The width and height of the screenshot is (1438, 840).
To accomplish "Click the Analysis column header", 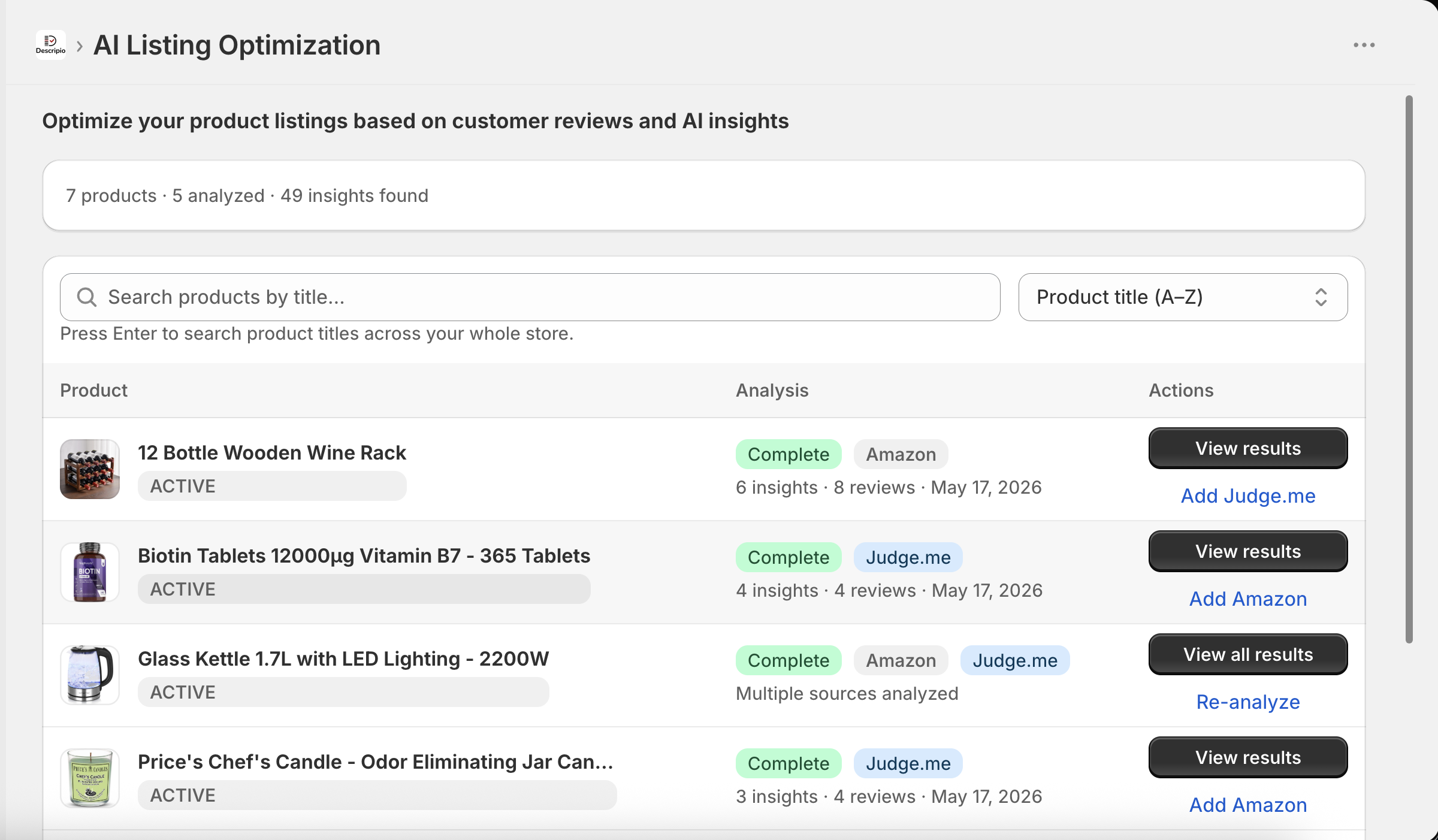I will coord(772,391).
